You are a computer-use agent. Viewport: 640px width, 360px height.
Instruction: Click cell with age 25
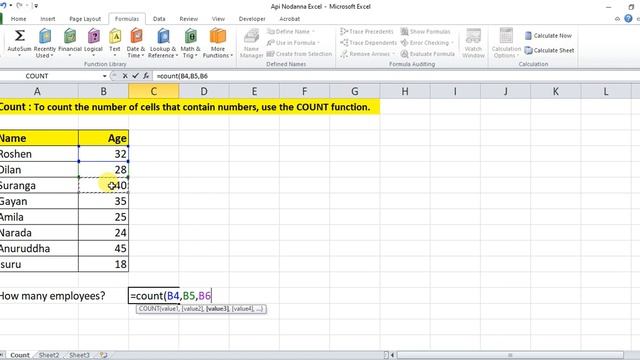pos(103,217)
